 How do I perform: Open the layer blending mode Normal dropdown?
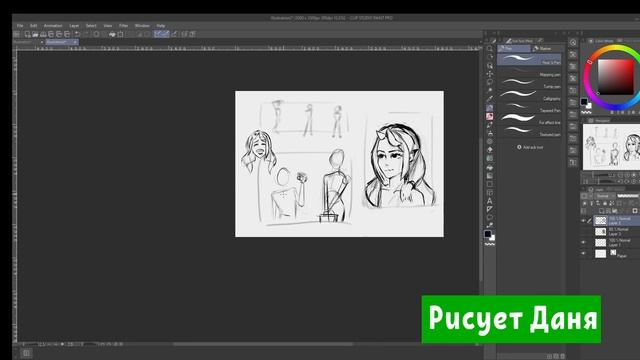(x=603, y=196)
